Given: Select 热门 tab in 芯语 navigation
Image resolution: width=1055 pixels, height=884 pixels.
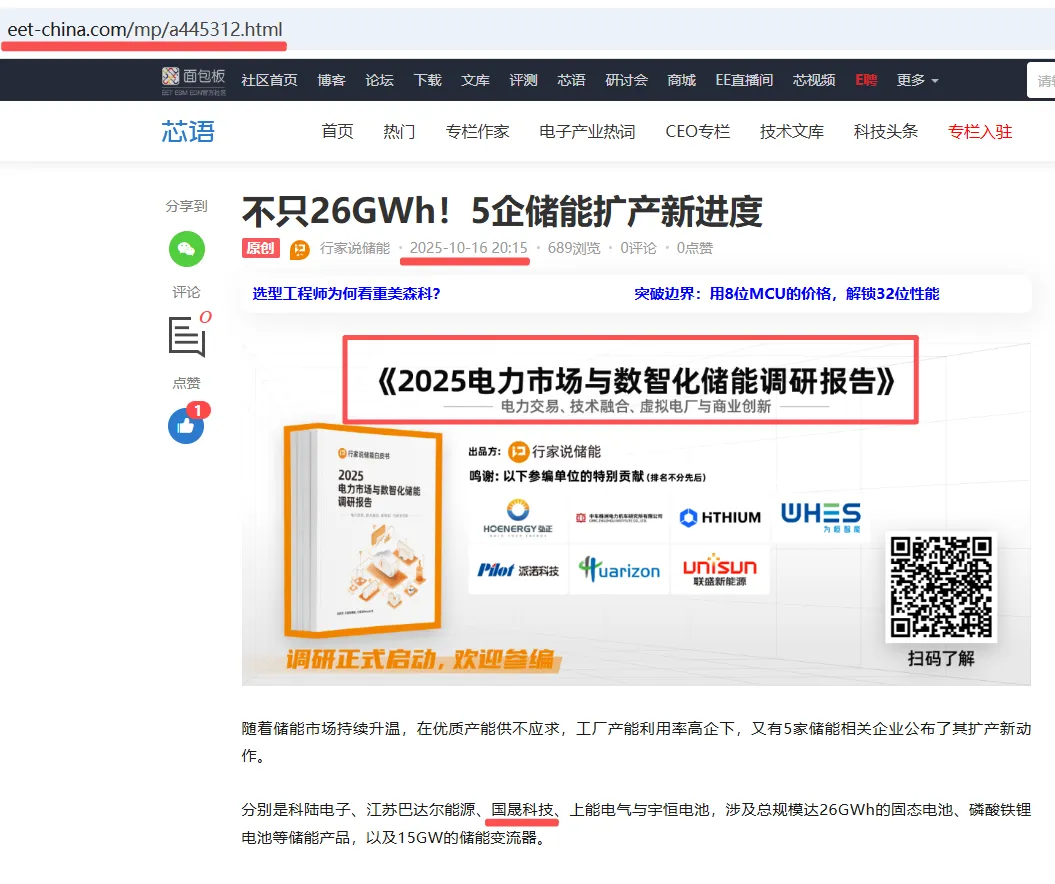Looking at the screenshot, I should pyautogui.click(x=399, y=131).
